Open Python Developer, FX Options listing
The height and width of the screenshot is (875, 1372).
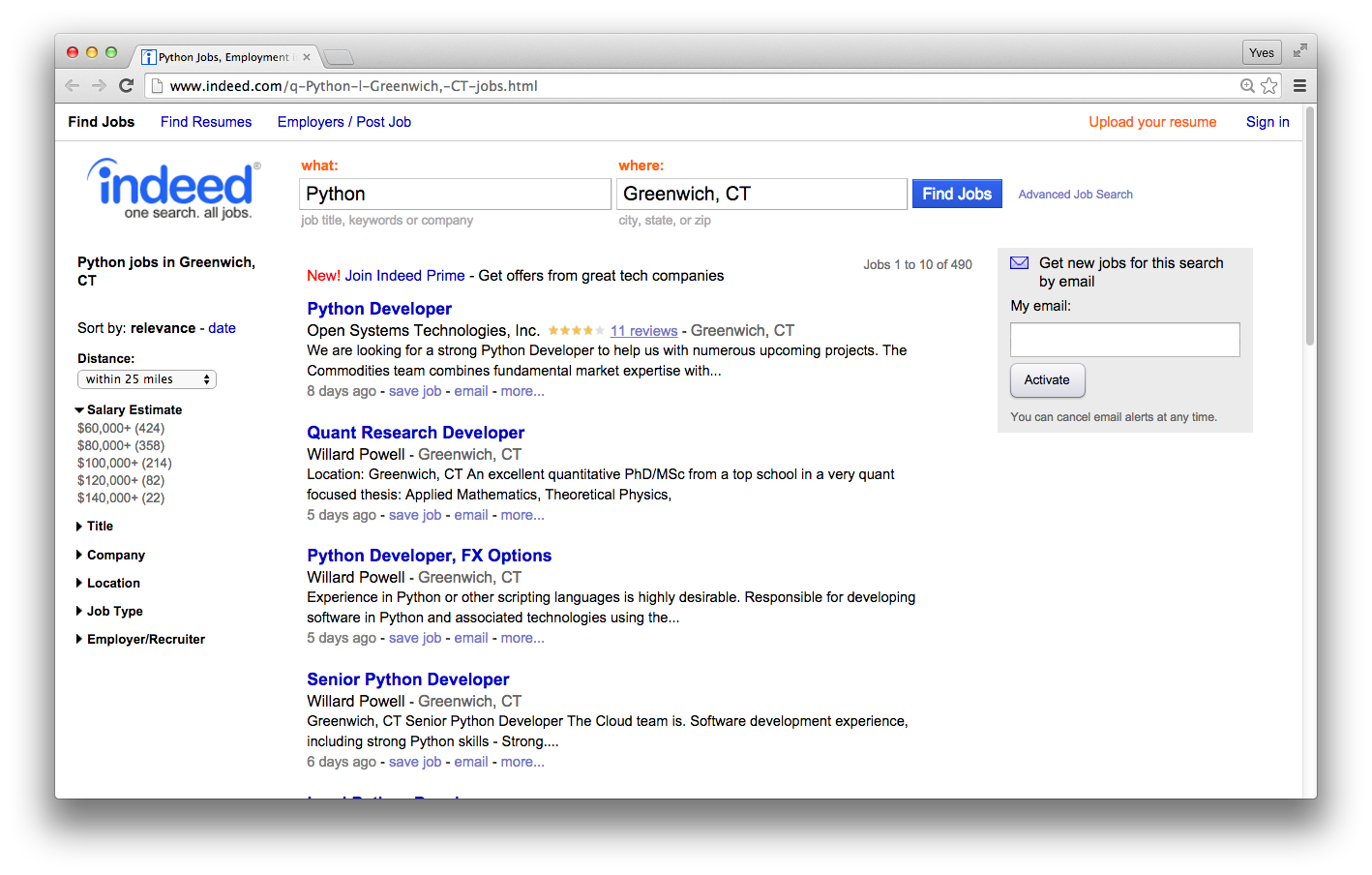430,556
